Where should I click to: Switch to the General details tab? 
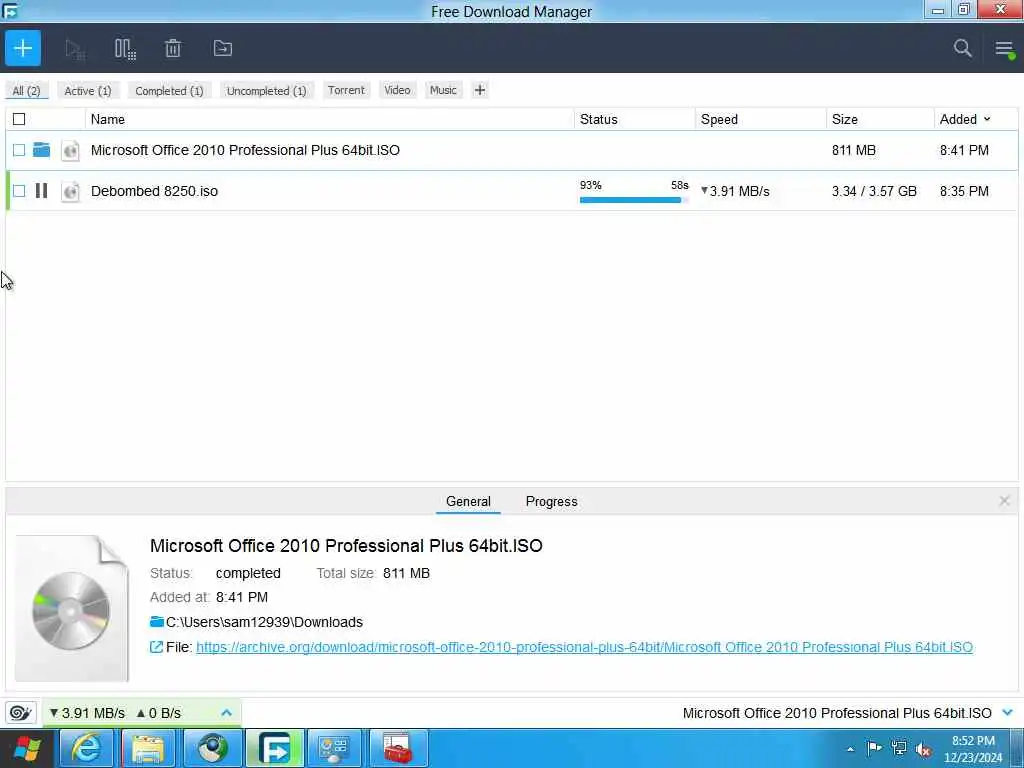click(x=468, y=501)
